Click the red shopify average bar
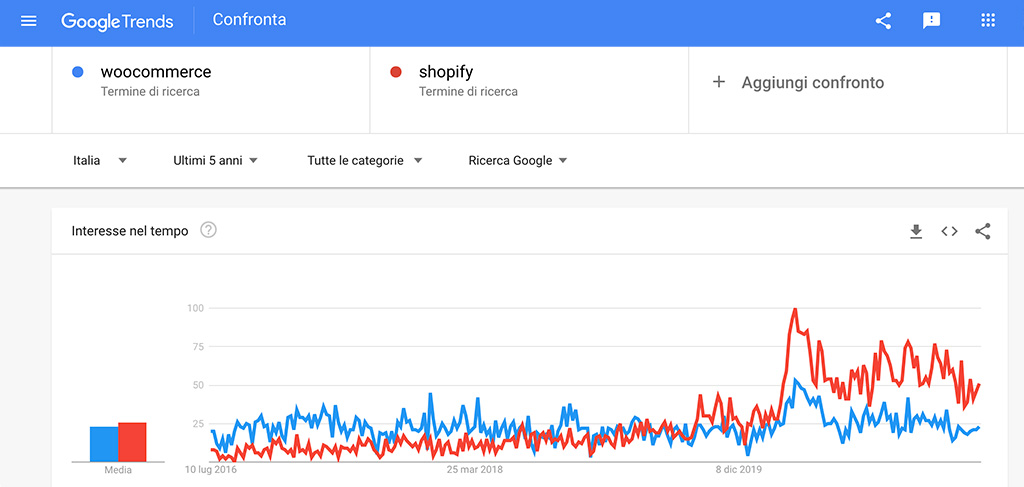Image resolution: width=1024 pixels, height=487 pixels. click(x=133, y=442)
